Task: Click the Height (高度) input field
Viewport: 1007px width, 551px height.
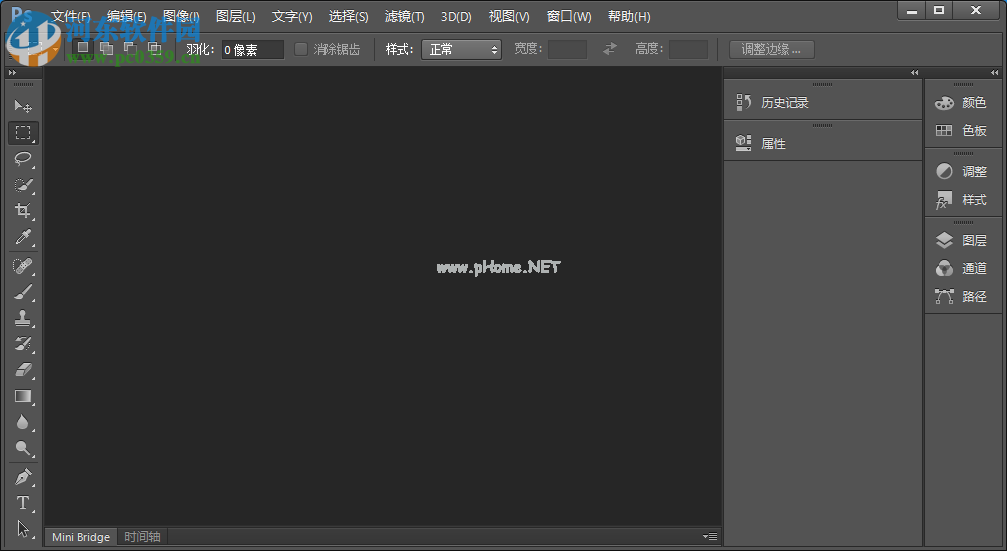Action: (688, 49)
